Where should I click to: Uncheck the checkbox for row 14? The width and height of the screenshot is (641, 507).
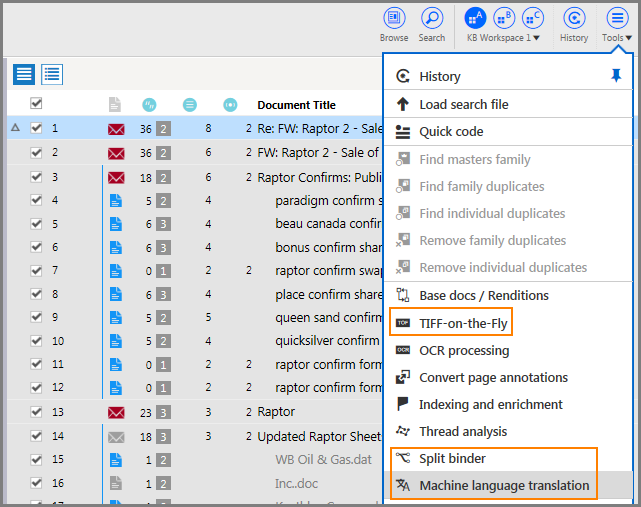click(x=36, y=436)
